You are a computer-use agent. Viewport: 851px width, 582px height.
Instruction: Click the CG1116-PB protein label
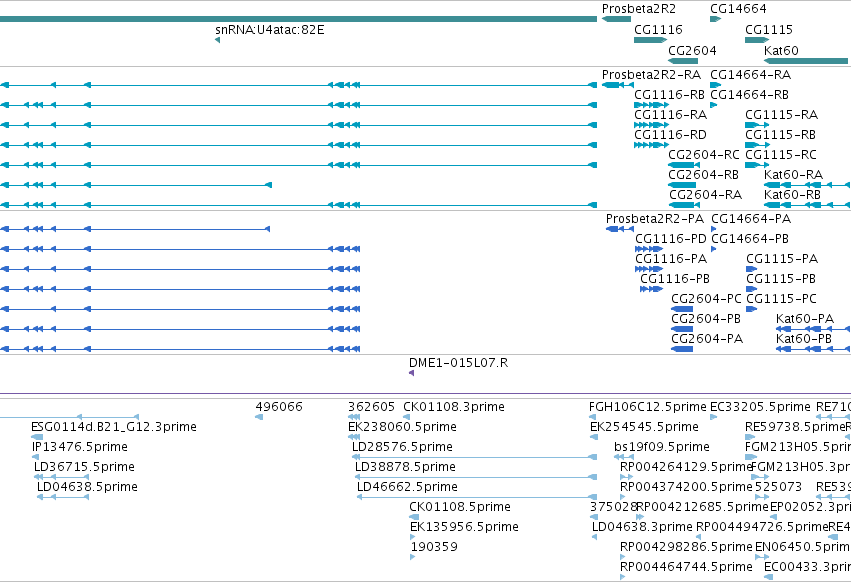pos(675,280)
